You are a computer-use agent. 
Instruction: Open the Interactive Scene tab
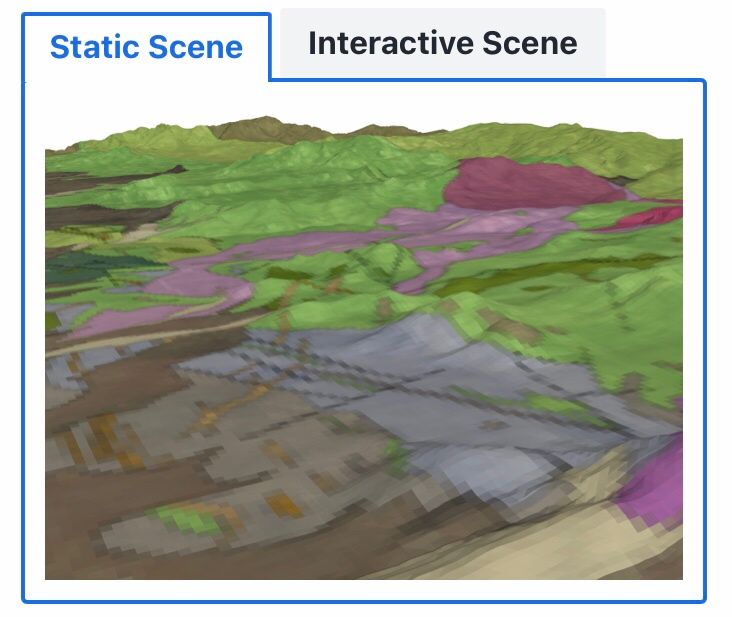click(442, 43)
